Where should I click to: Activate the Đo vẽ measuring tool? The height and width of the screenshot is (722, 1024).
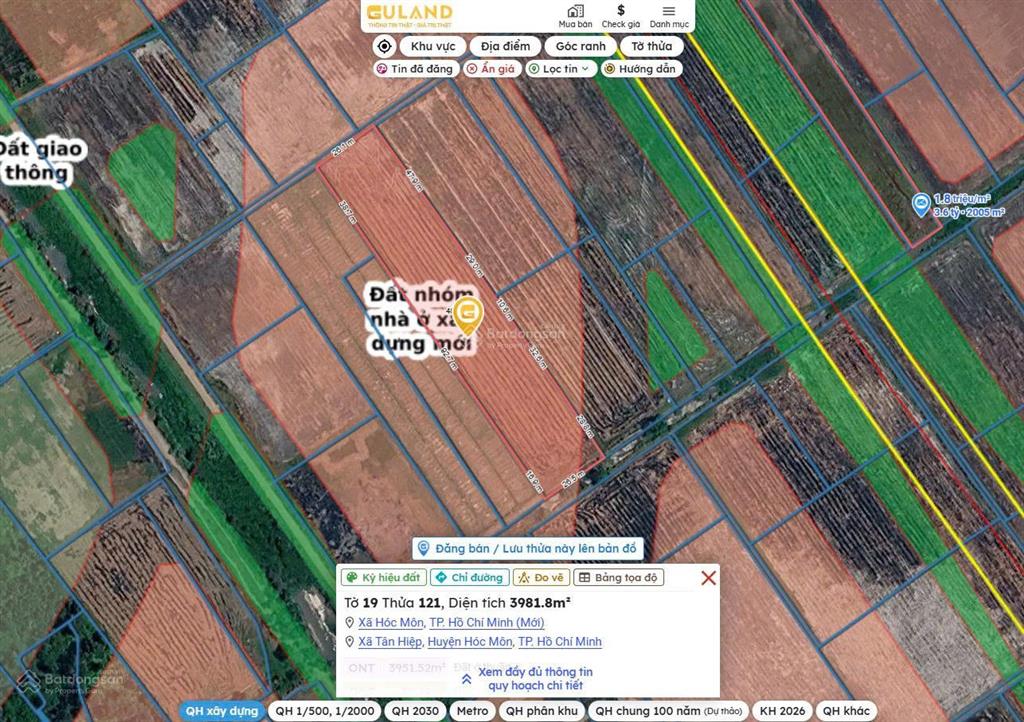pyautogui.click(x=541, y=577)
